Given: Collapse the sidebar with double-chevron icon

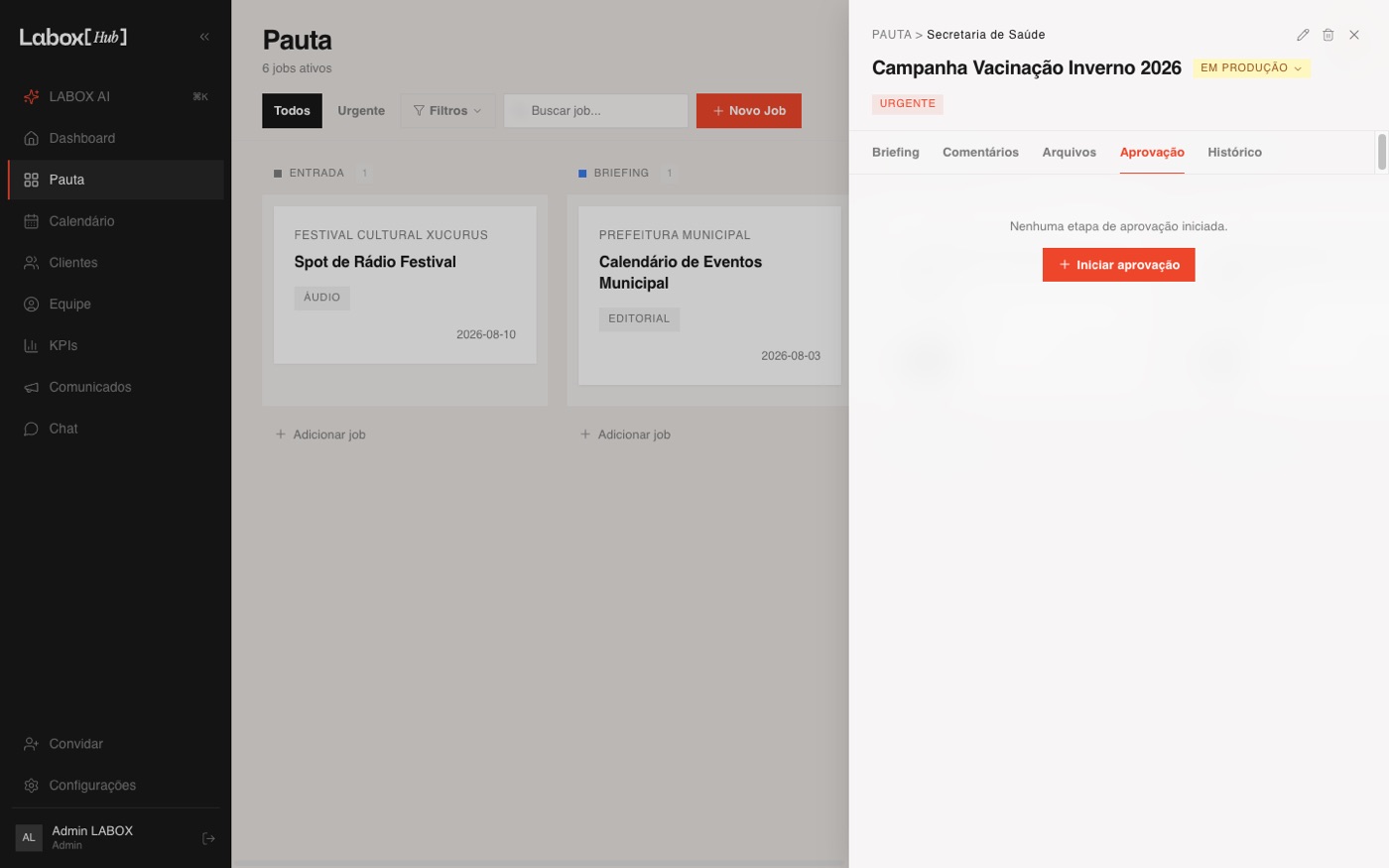Looking at the screenshot, I should tap(204, 37).
